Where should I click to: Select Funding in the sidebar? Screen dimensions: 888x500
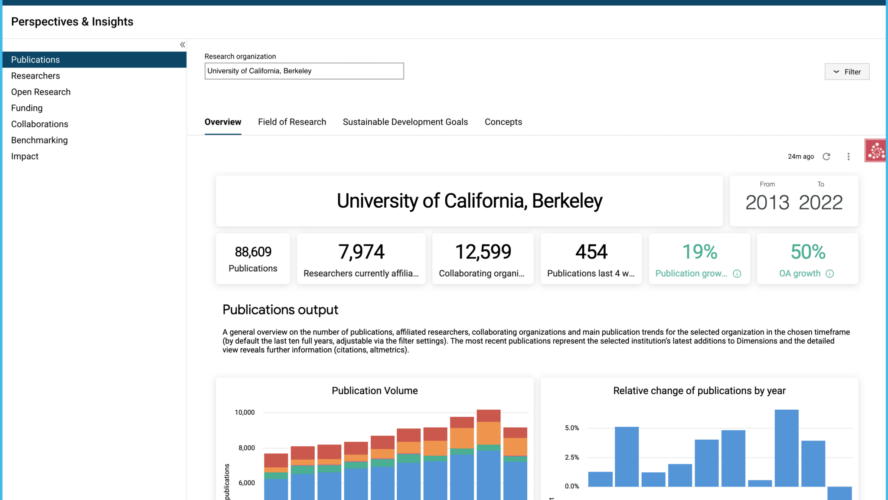pos(27,108)
